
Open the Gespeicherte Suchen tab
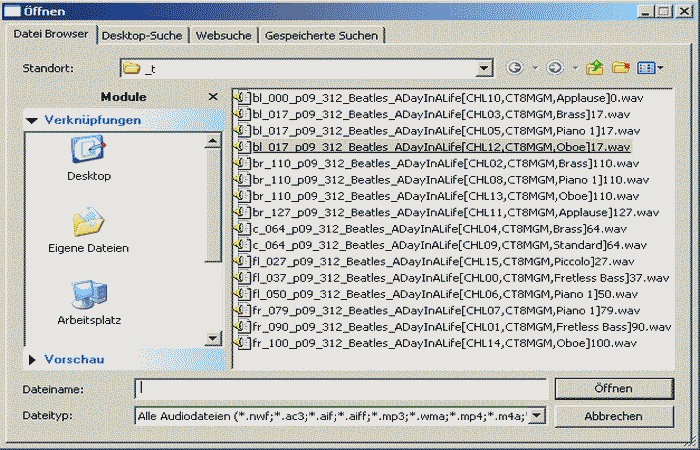coord(321,36)
